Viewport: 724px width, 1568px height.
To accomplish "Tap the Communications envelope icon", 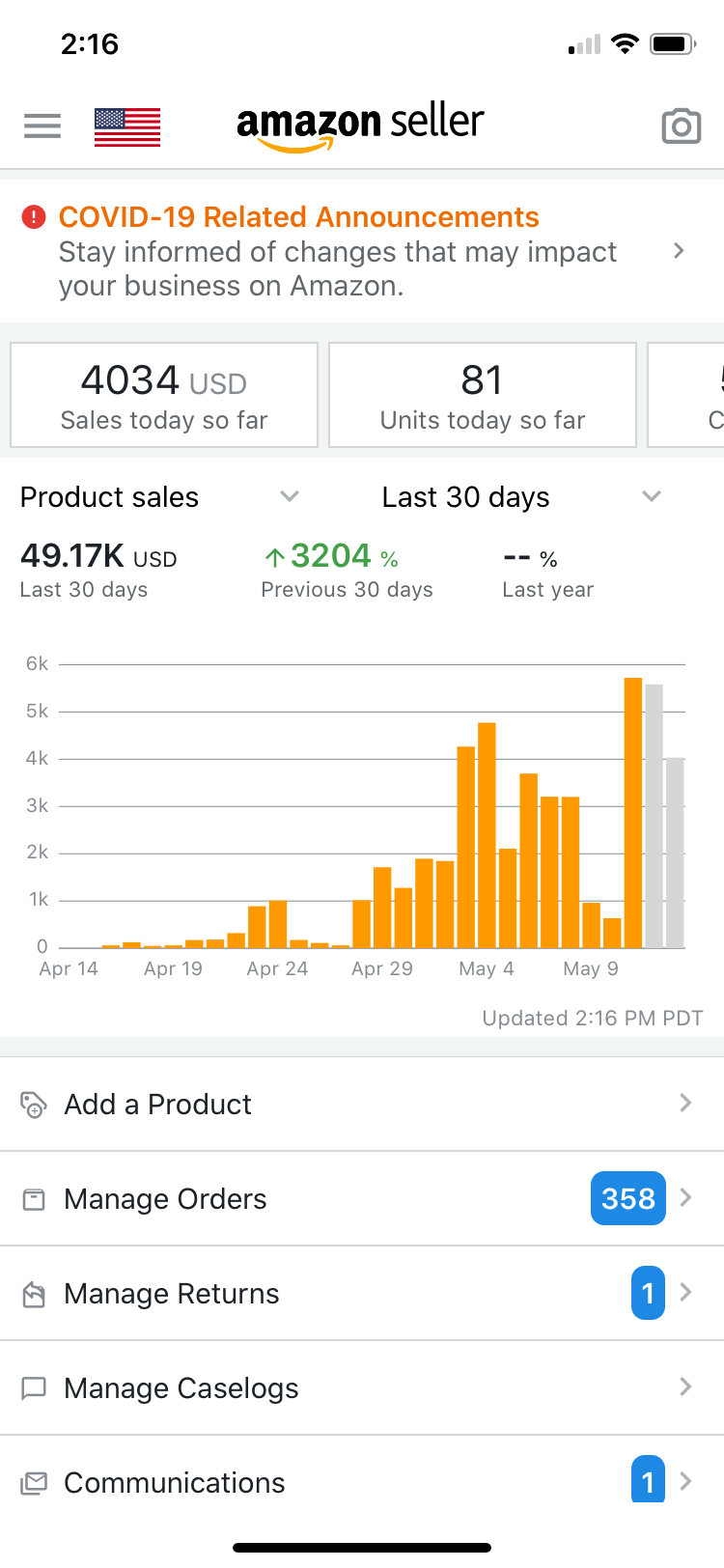I will (34, 1483).
